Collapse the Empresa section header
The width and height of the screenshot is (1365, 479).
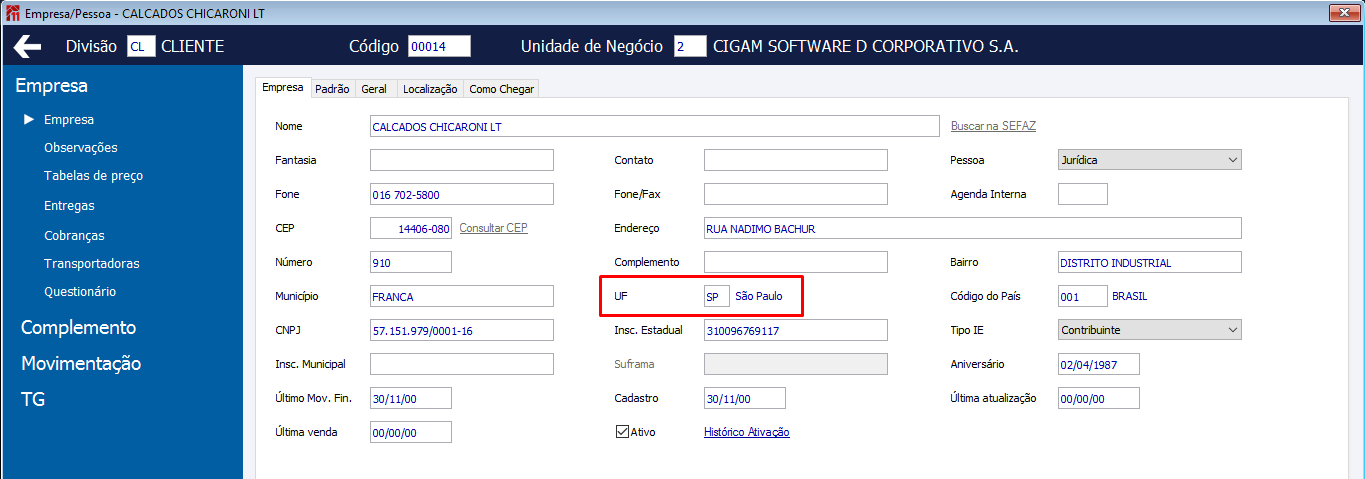(x=51, y=86)
